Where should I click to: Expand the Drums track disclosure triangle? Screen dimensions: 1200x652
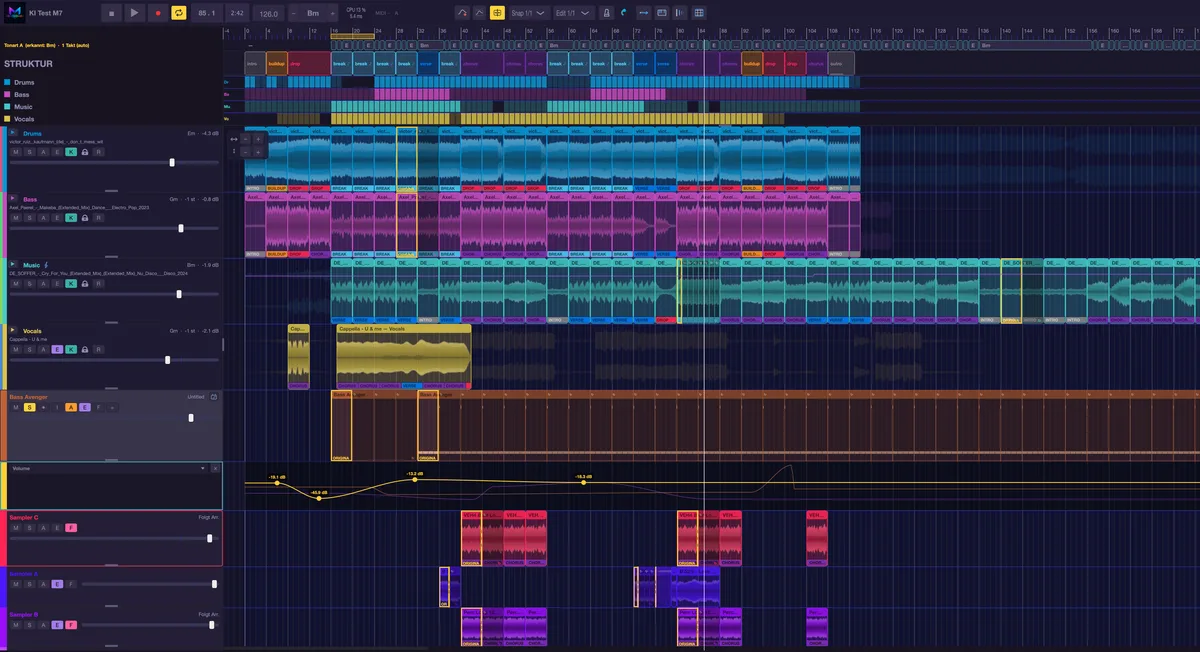[14, 133]
